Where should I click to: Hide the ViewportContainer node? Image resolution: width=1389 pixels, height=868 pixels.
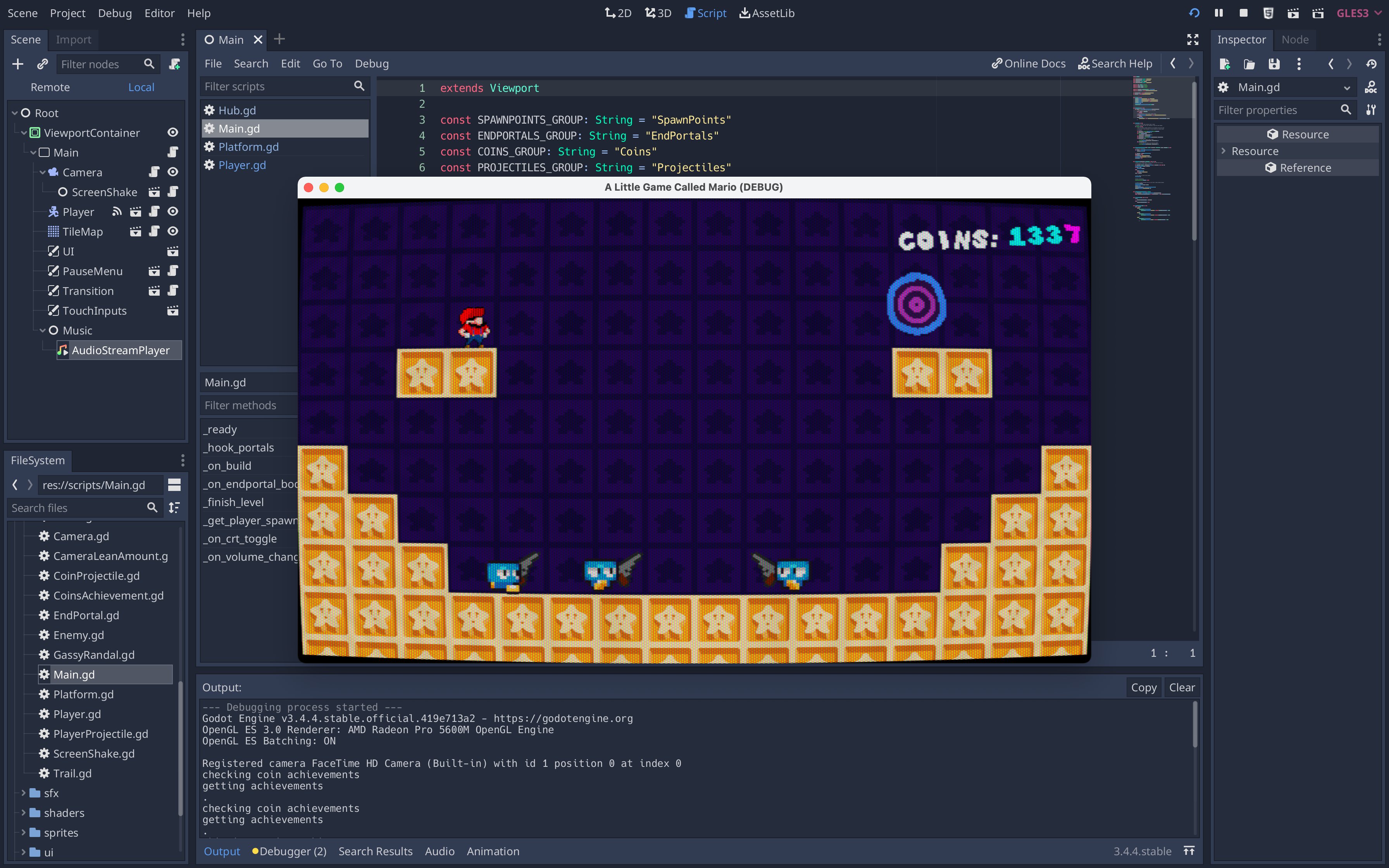(173, 133)
